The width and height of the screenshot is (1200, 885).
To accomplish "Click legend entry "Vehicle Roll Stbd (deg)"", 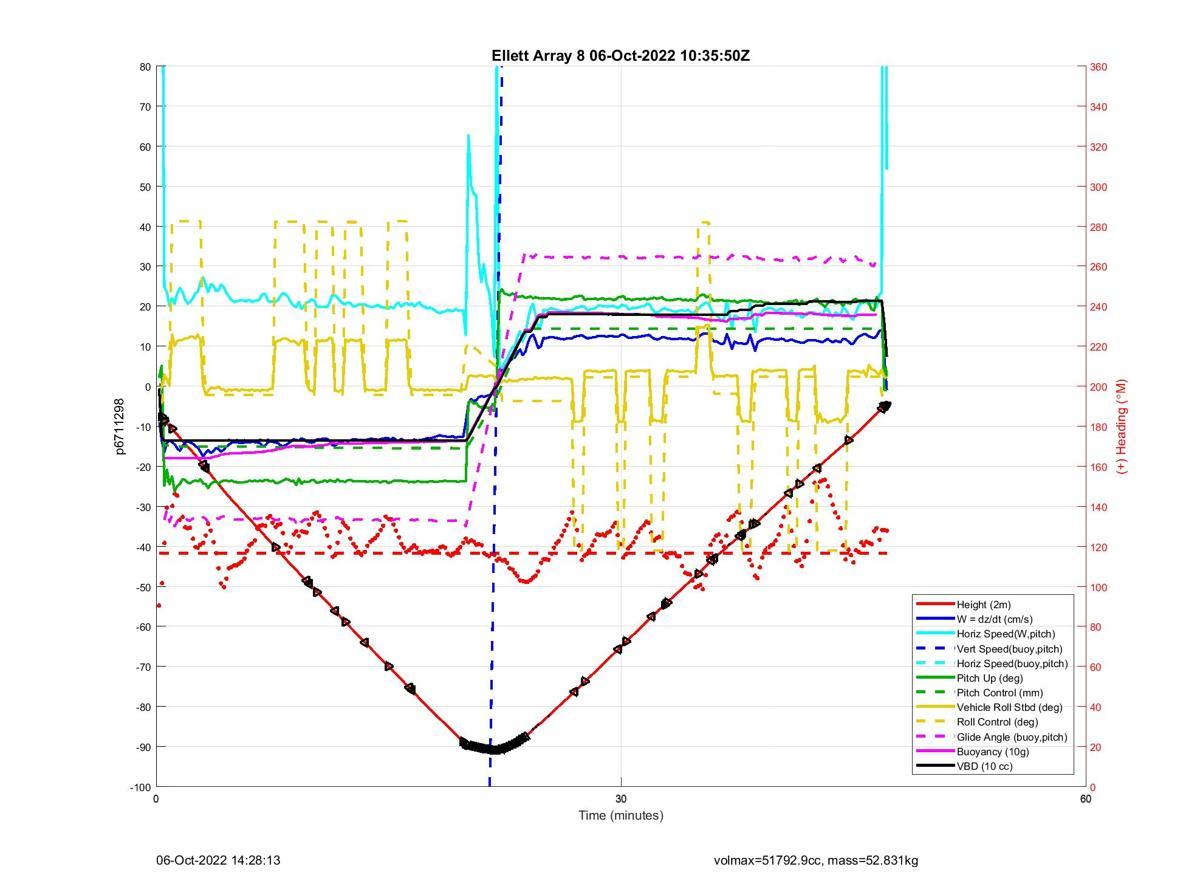I will pos(1010,707).
